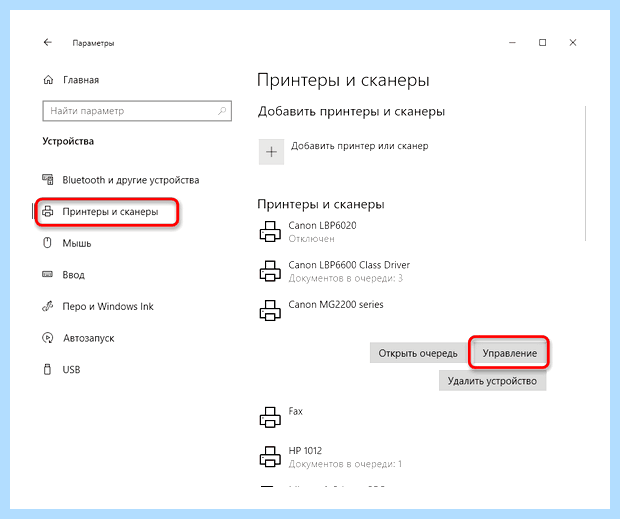The image size is (620, 519).
Task: Close the Параметры window
Action: (573, 43)
